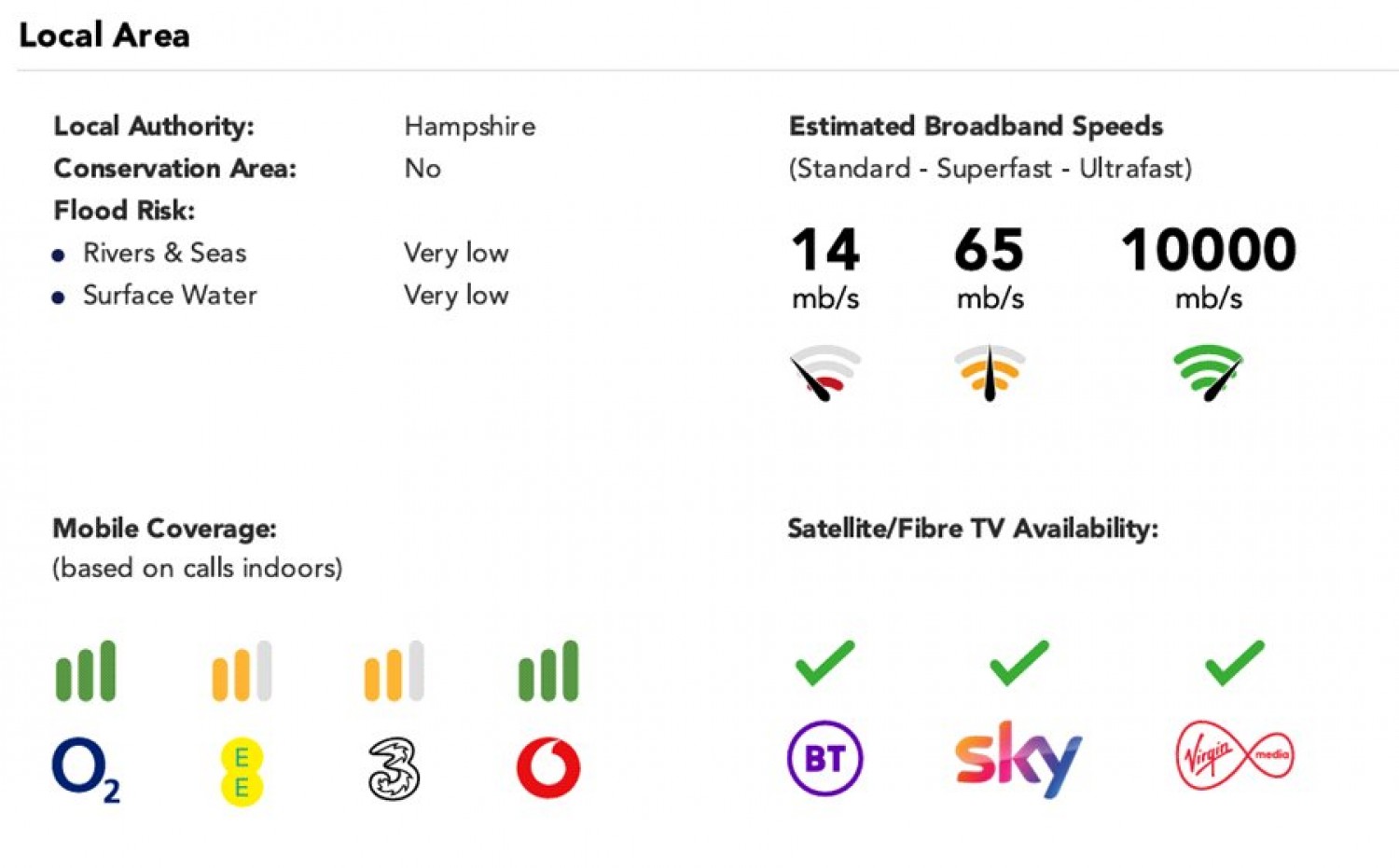Image resolution: width=1399 pixels, height=868 pixels.
Task: Click the green signal bars above O2
Action: [x=86, y=670]
